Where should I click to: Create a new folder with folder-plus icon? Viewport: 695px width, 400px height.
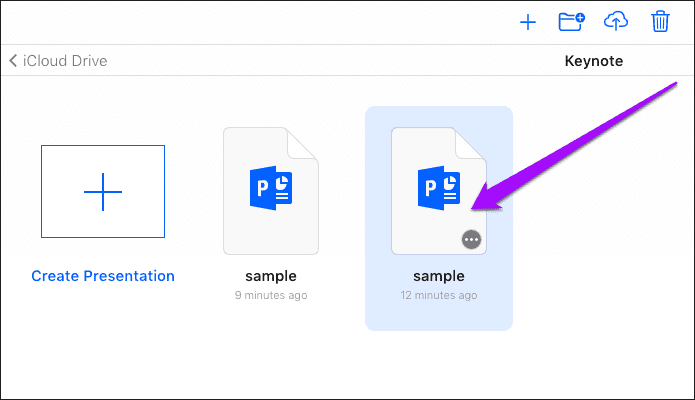pyautogui.click(x=571, y=21)
